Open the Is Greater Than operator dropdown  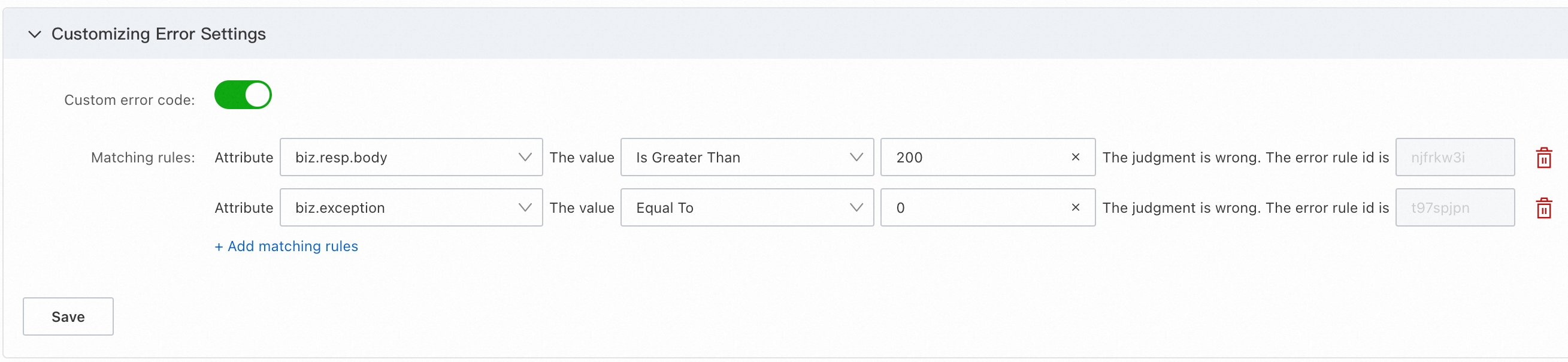tap(746, 157)
